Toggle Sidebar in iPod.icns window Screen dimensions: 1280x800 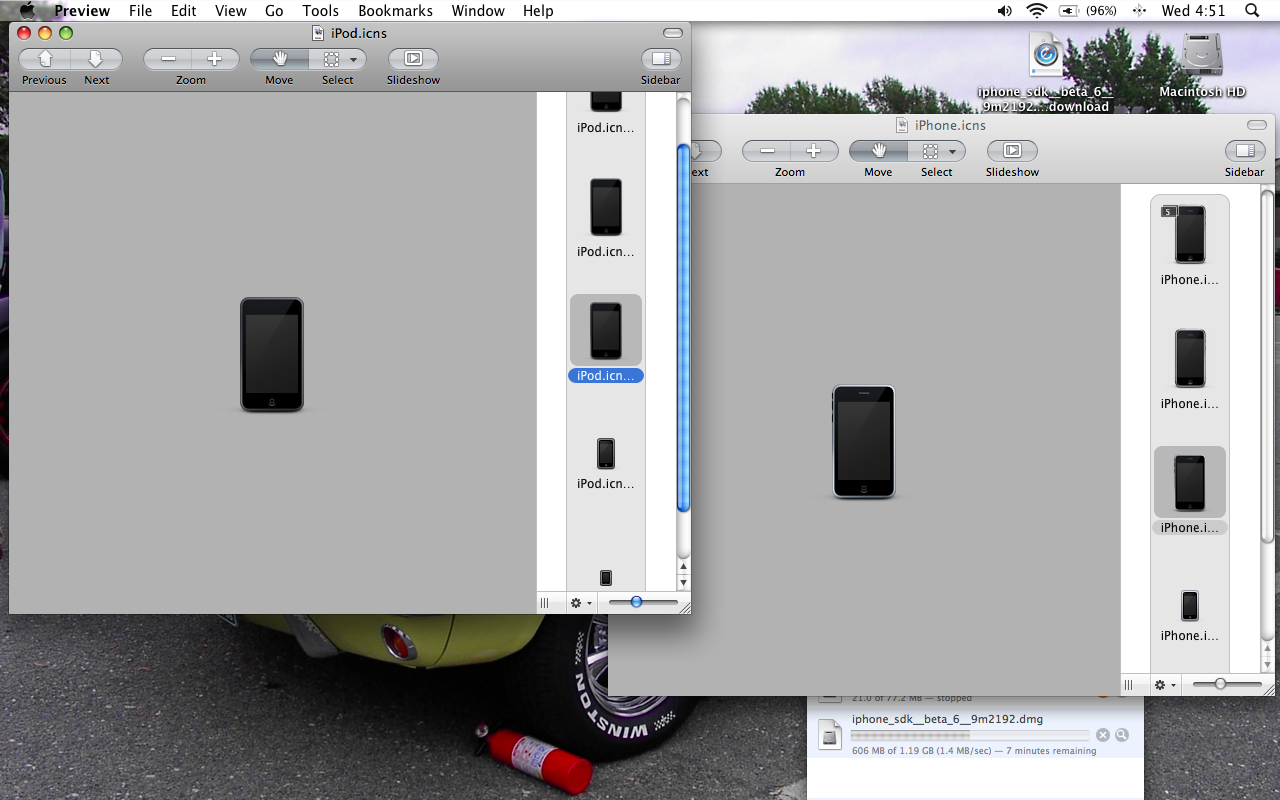(660, 59)
